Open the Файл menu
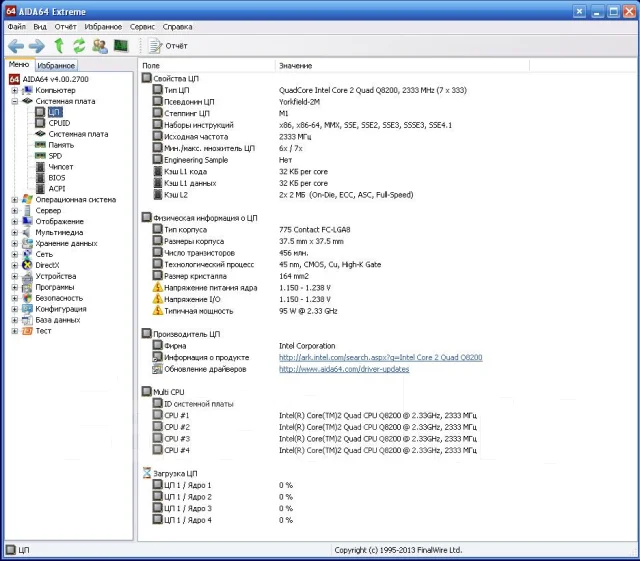The width and height of the screenshot is (640, 561). (x=17, y=27)
